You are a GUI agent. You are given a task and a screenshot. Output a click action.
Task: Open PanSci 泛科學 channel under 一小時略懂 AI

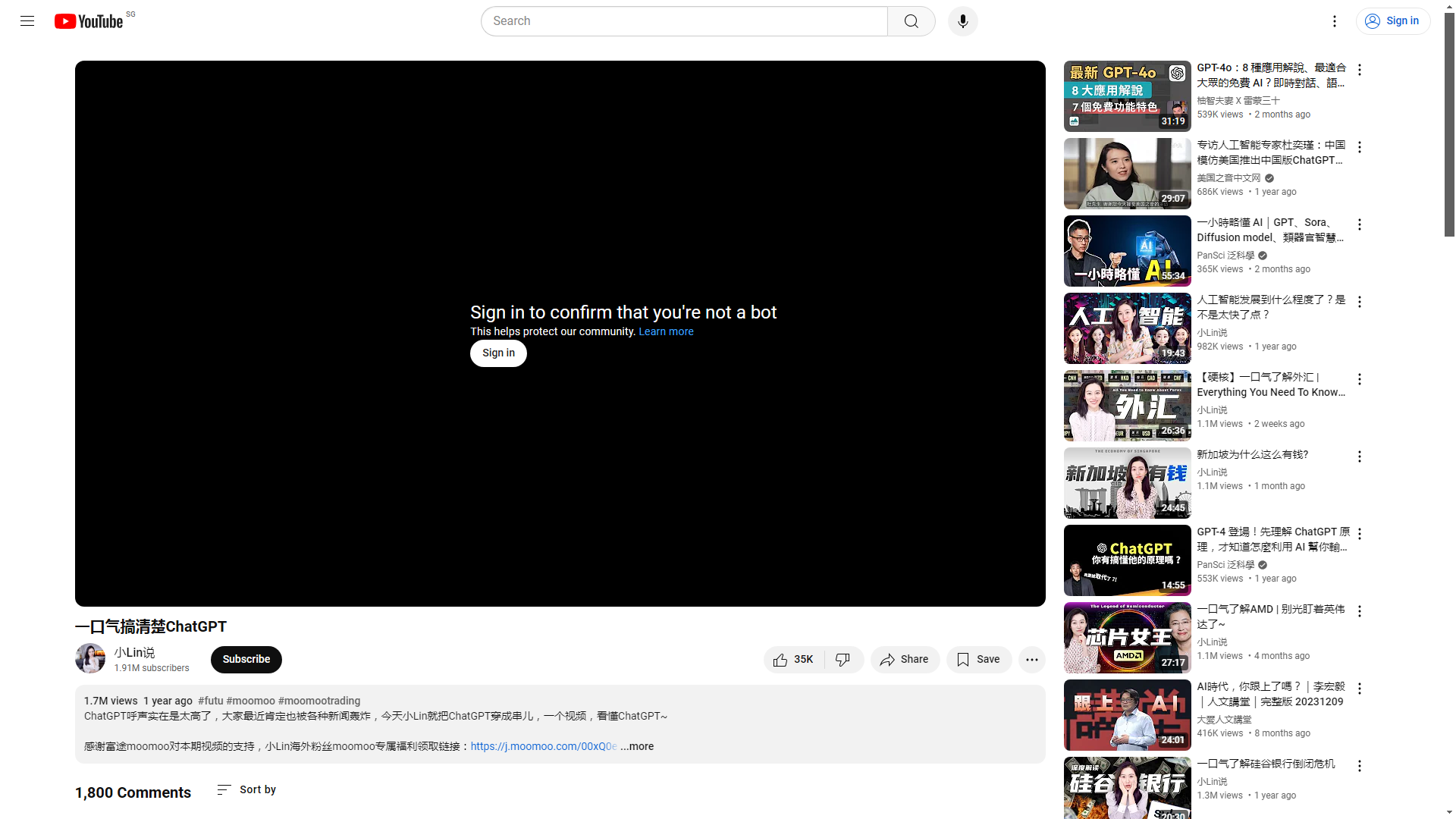pyautogui.click(x=1225, y=256)
